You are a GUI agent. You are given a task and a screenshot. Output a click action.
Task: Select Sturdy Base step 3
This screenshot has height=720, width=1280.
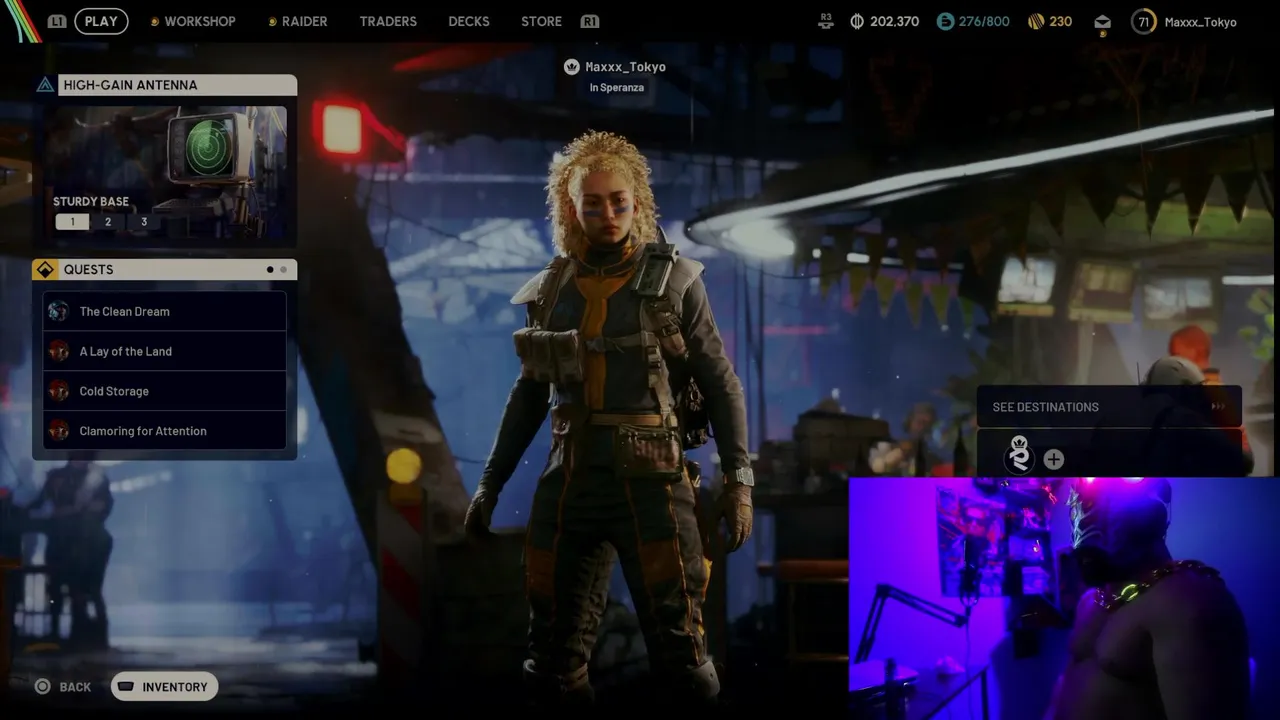coord(144,222)
